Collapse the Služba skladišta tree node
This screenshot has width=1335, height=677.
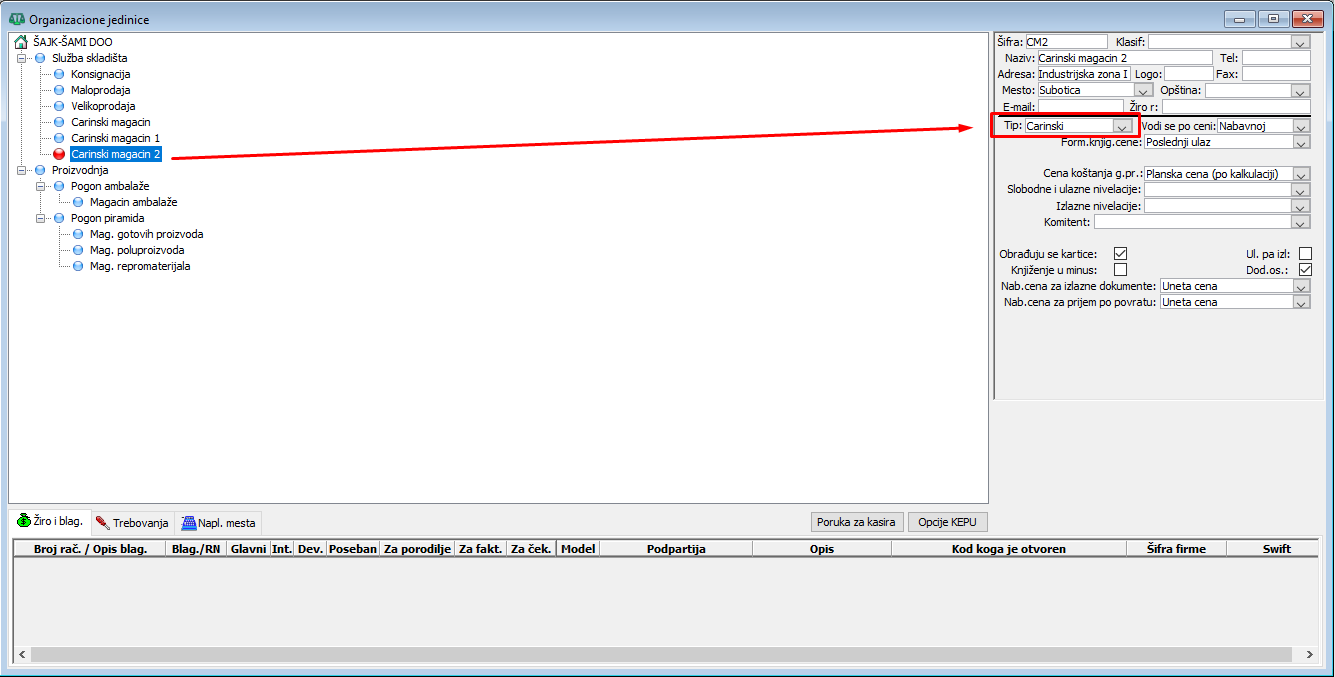[21, 58]
